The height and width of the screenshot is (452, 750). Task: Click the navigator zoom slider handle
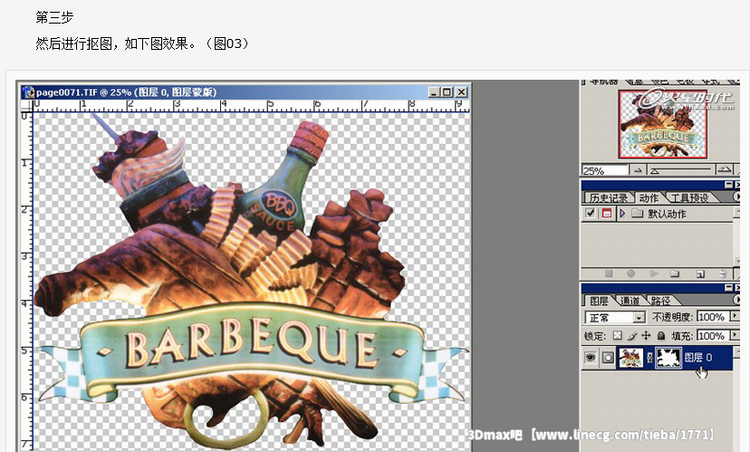(655, 171)
